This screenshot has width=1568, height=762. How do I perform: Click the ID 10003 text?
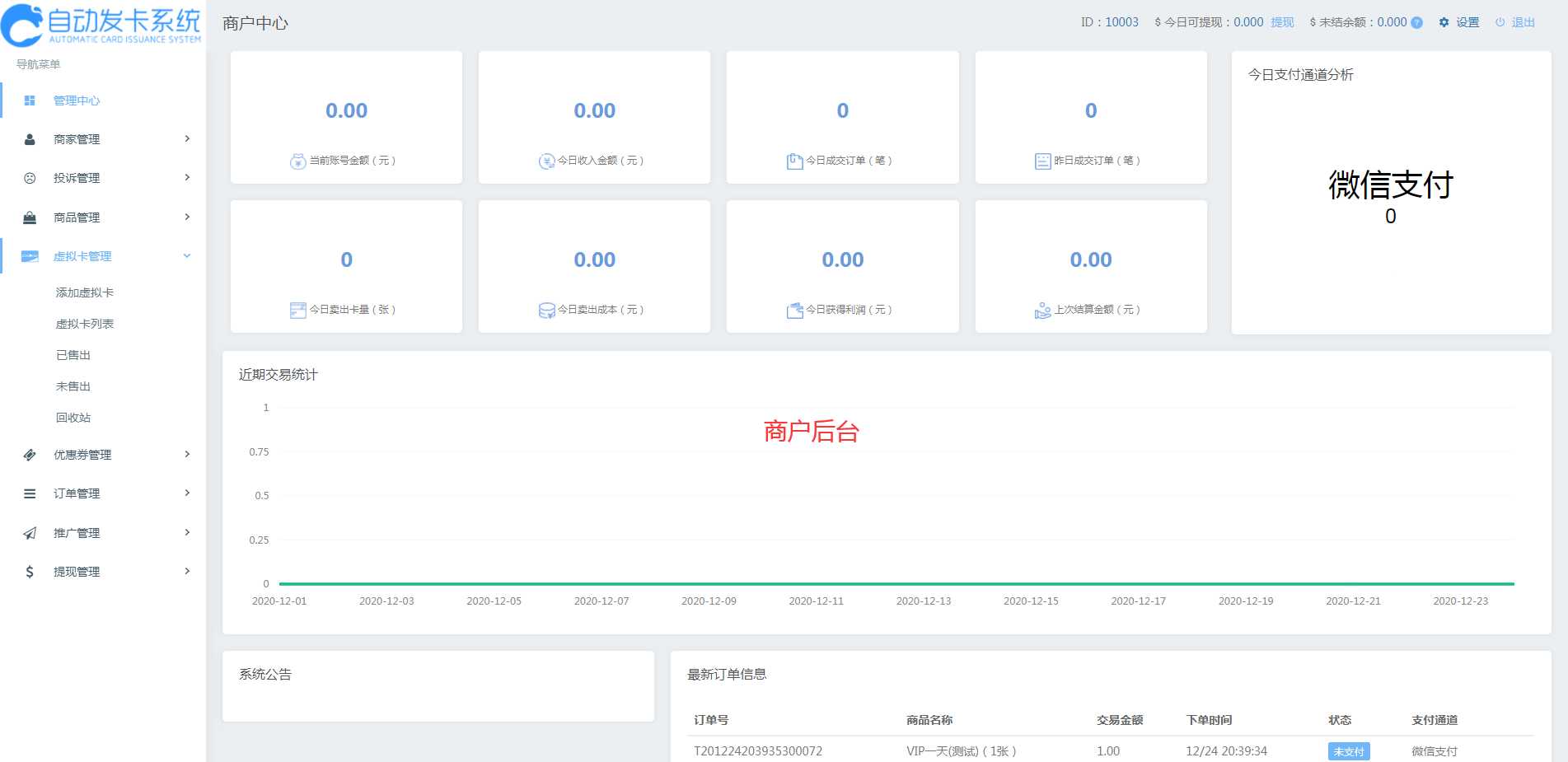(x=1110, y=22)
